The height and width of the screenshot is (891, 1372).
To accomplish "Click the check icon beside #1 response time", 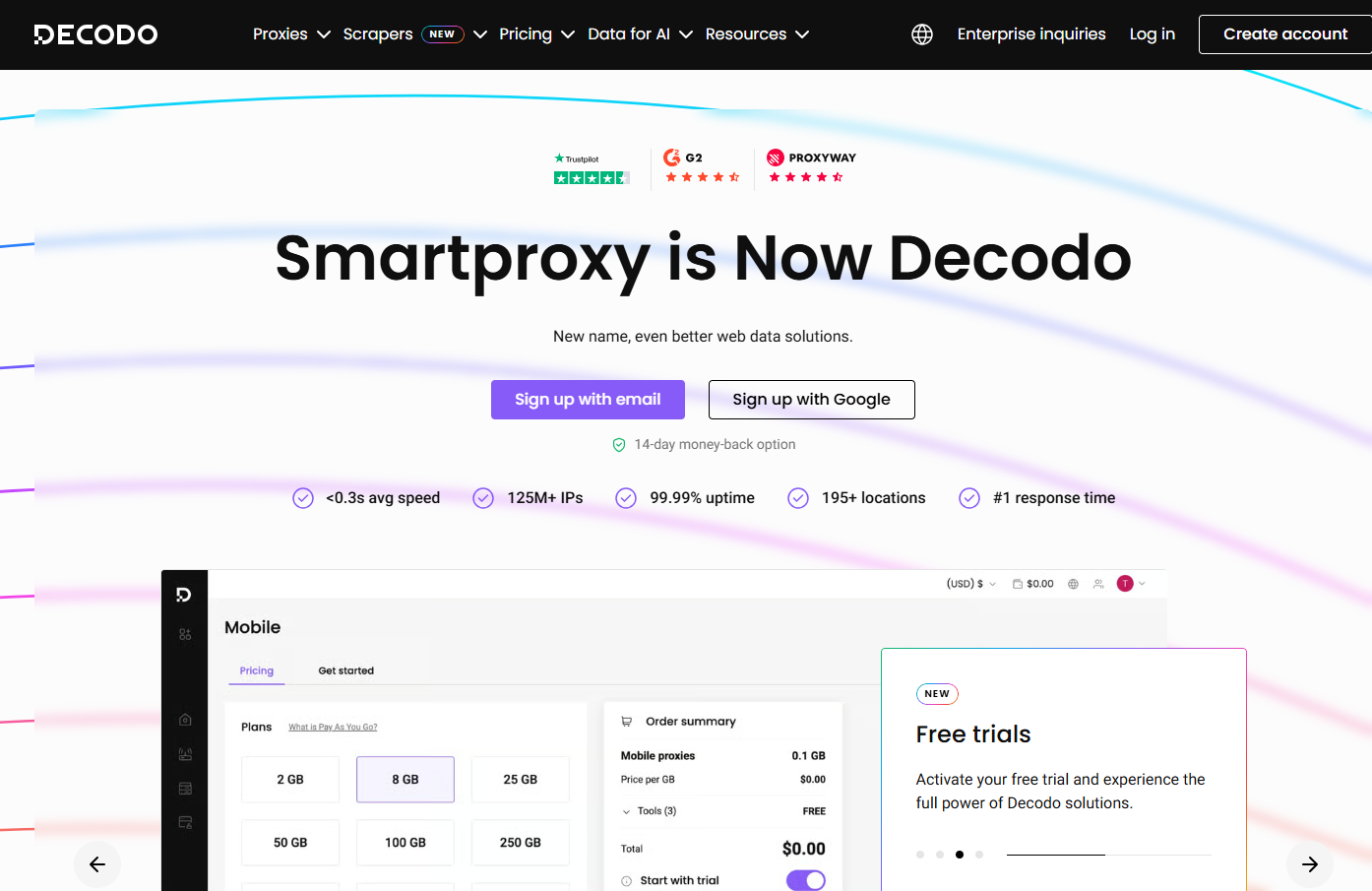I will [969, 498].
